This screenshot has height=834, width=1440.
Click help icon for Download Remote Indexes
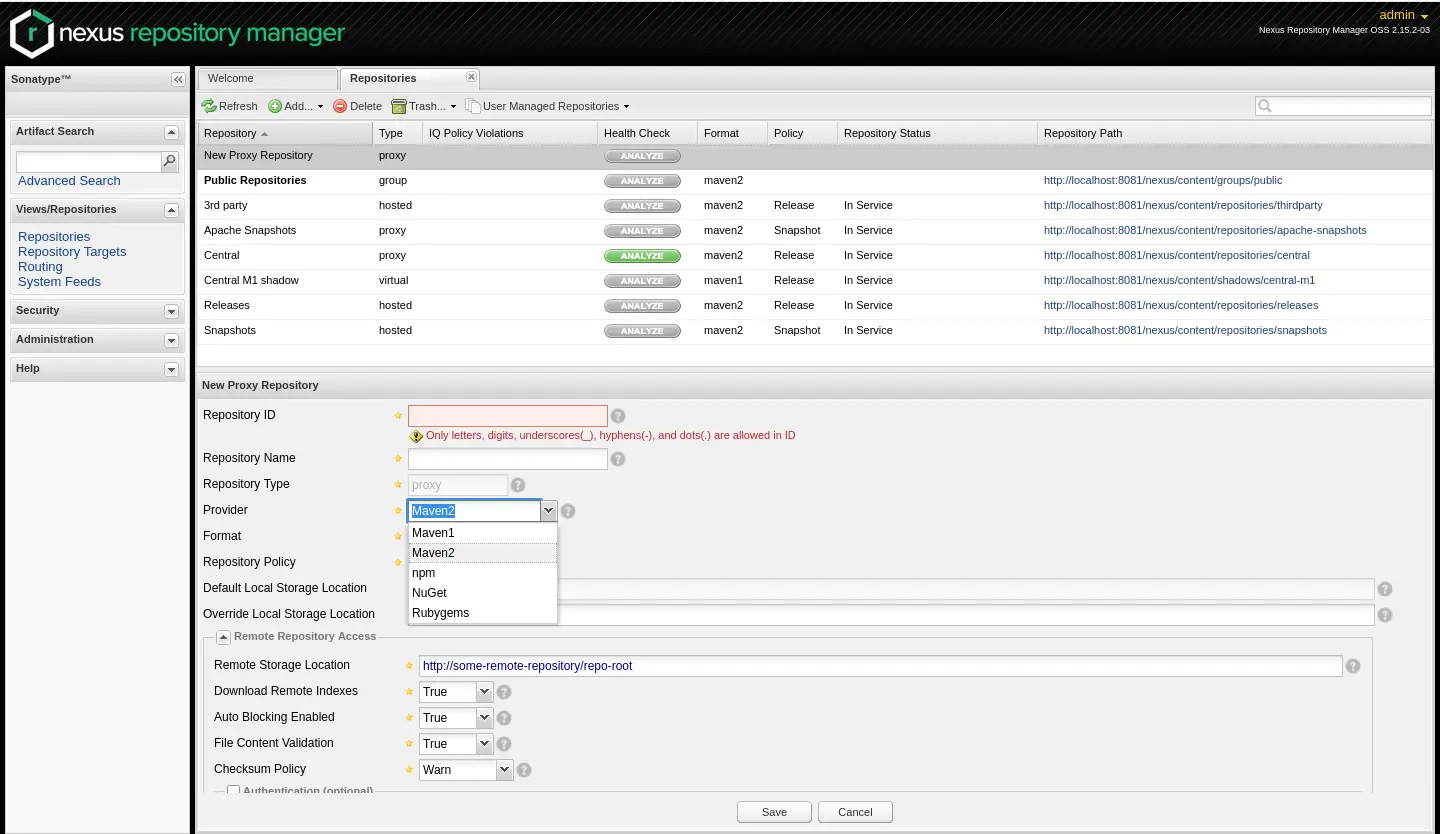pyautogui.click(x=504, y=692)
